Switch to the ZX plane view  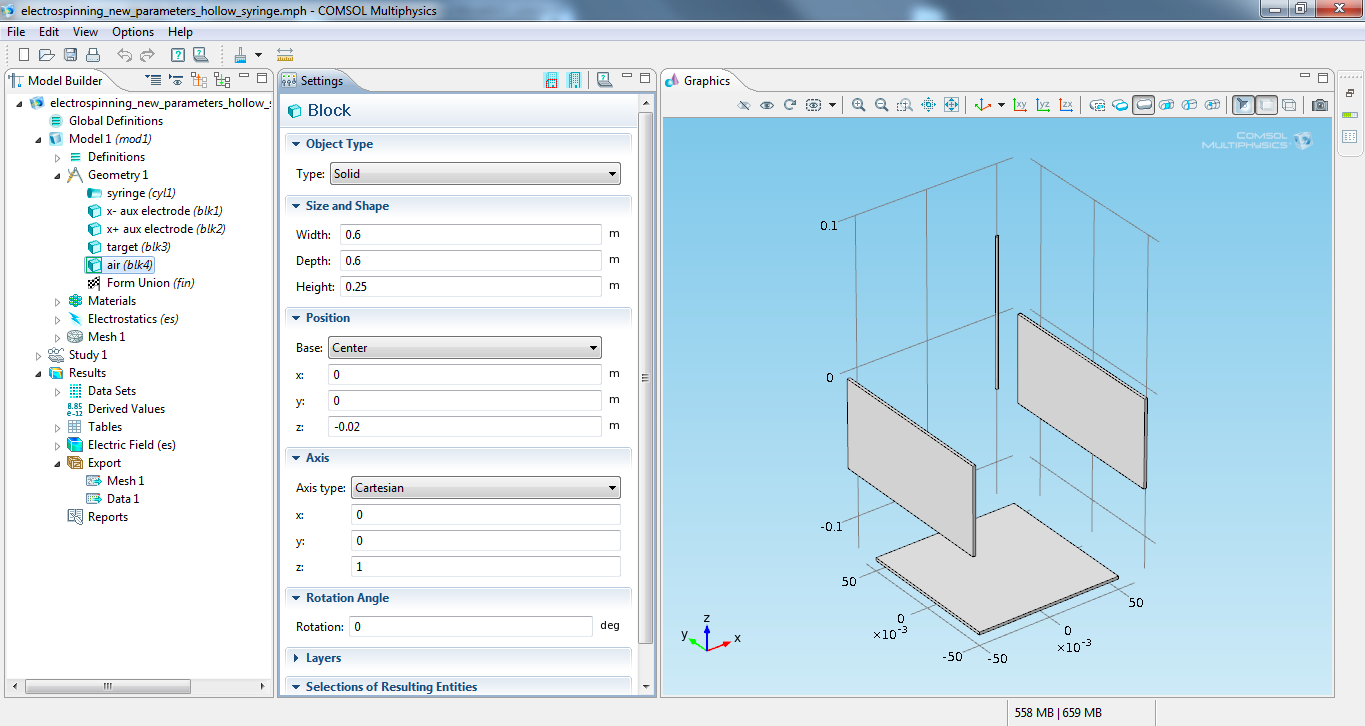[x=1066, y=105]
